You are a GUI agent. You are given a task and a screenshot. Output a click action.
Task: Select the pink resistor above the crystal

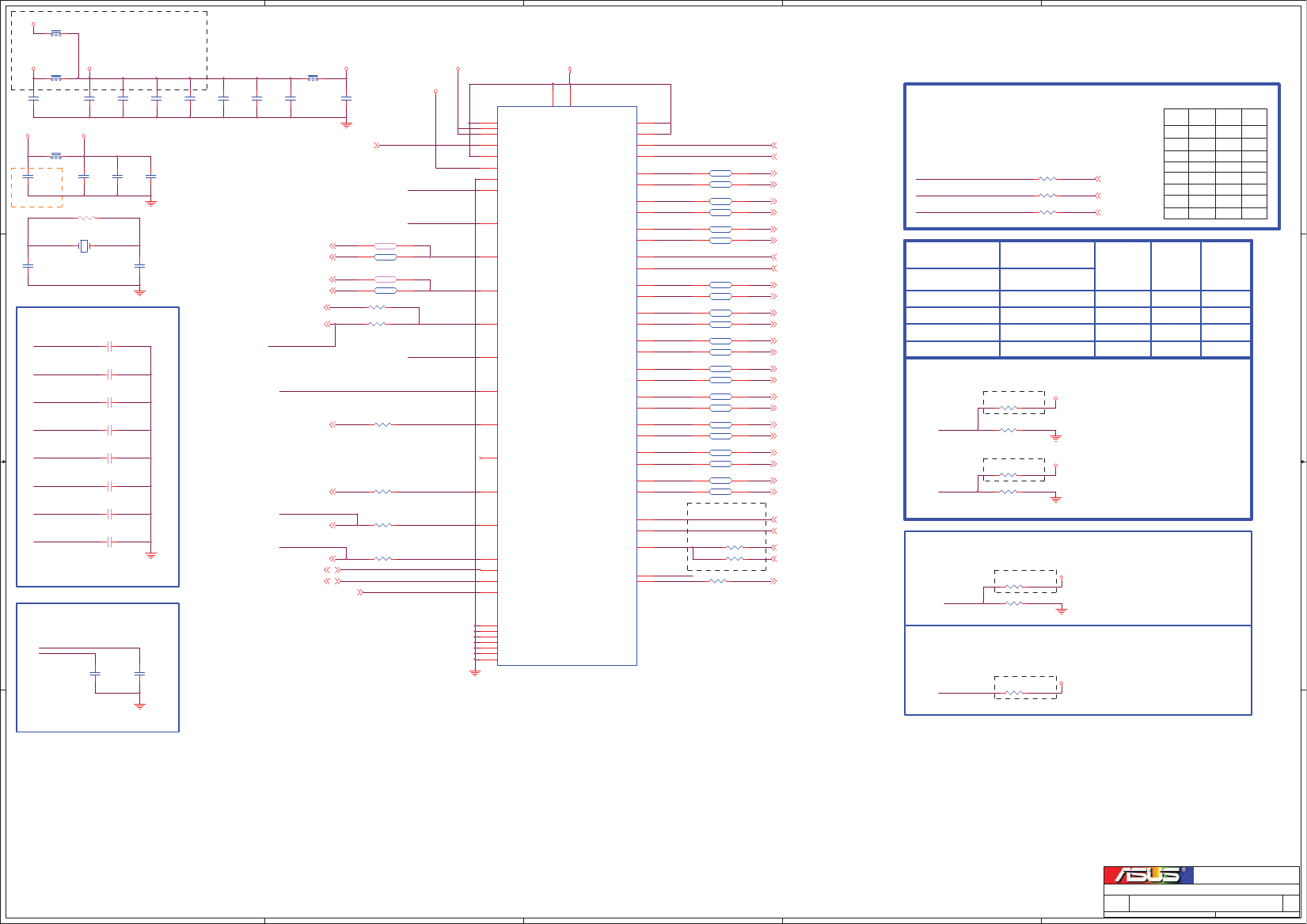(86, 218)
